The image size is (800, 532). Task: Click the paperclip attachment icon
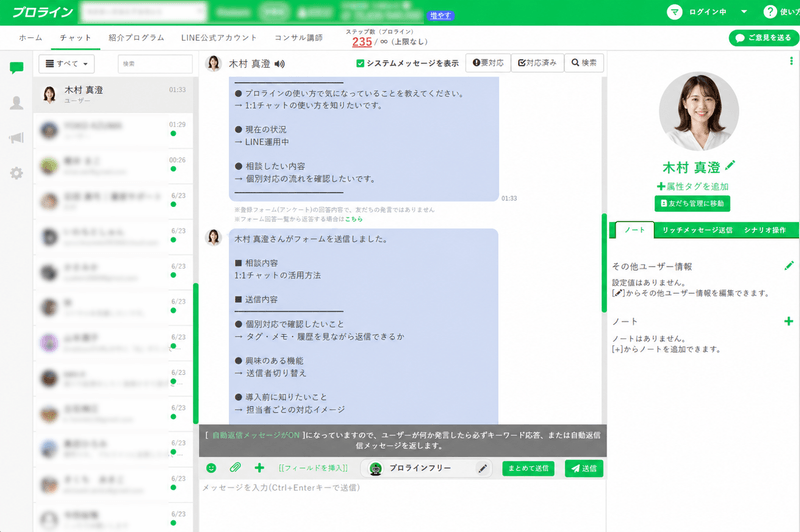pyautogui.click(x=235, y=467)
